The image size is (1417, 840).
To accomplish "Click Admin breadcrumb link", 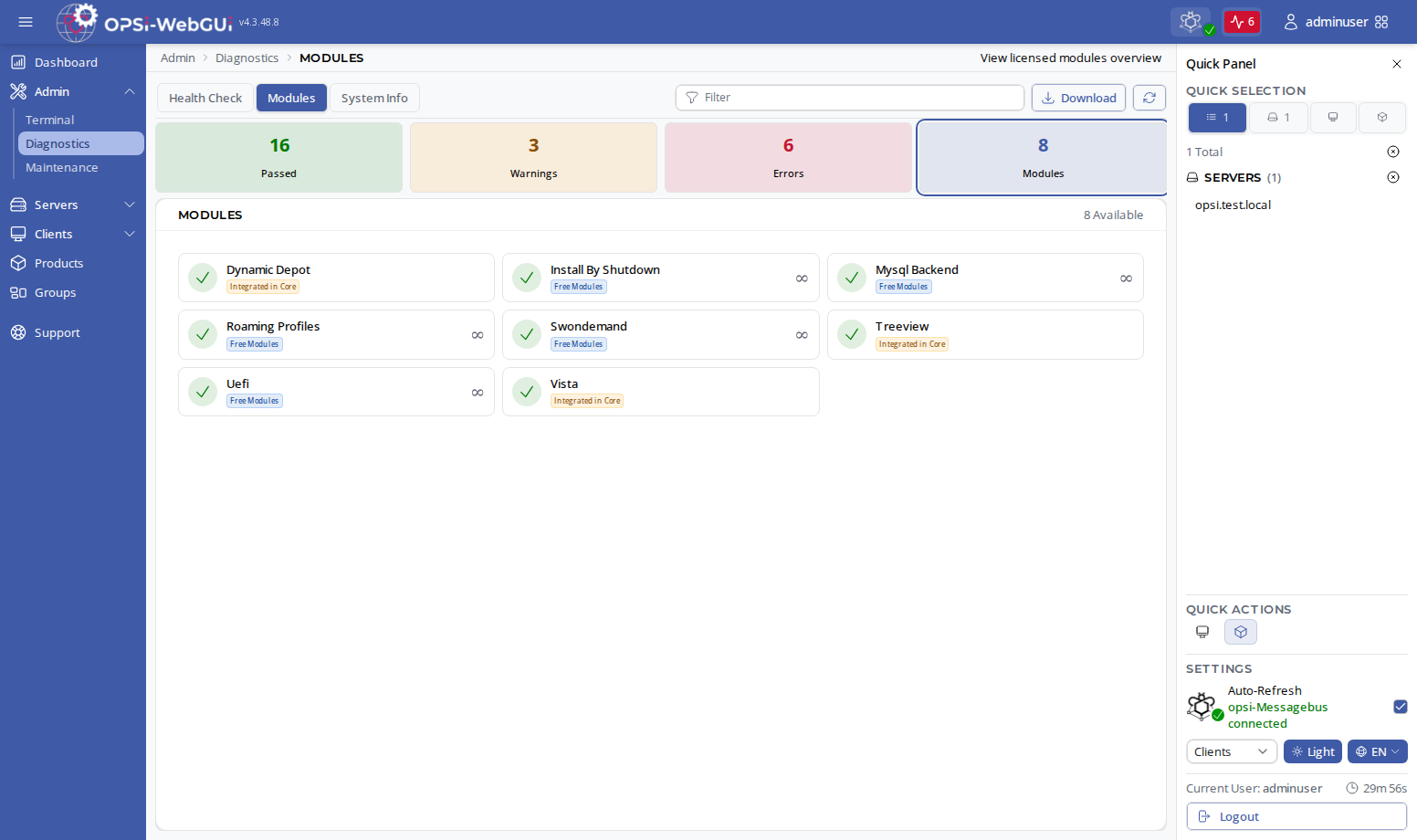I will pyautogui.click(x=178, y=58).
